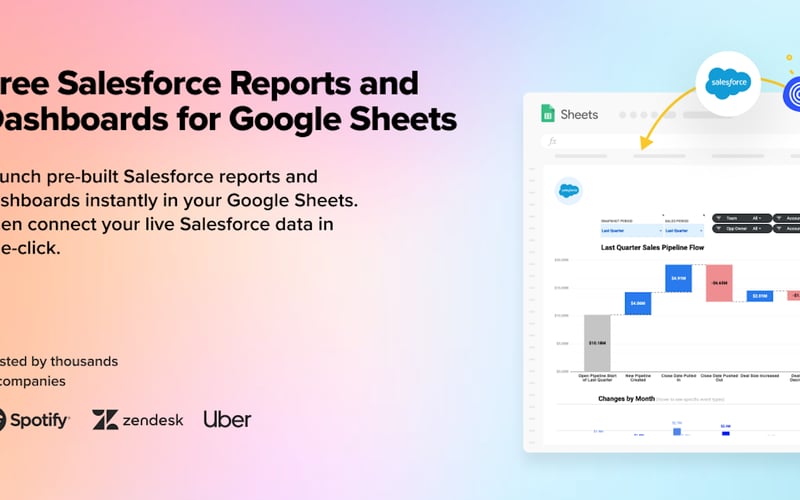Click the Google Sheets green icon

click(x=547, y=113)
